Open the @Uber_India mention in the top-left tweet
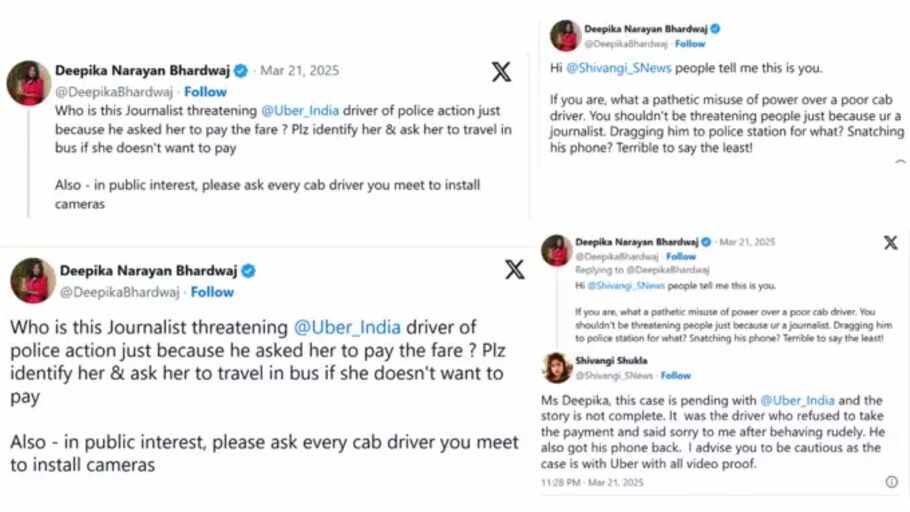This screenshot has height=512, width=910. (x=299, y=111)
